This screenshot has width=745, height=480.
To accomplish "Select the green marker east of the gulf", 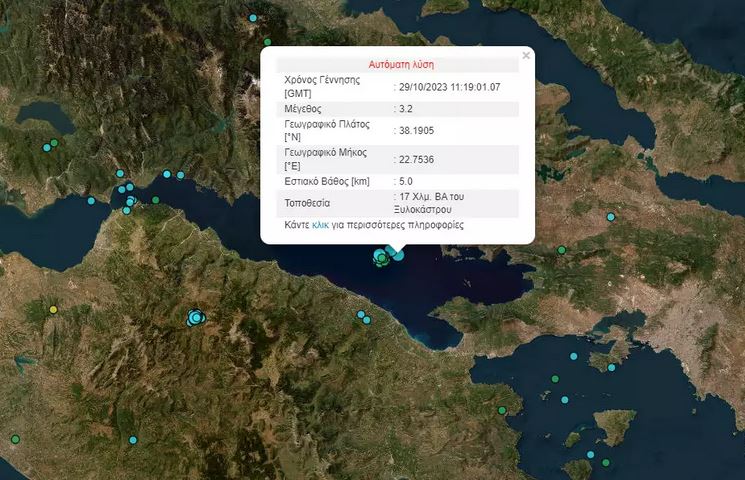I will pyautogui.click(x=561, y=250).
